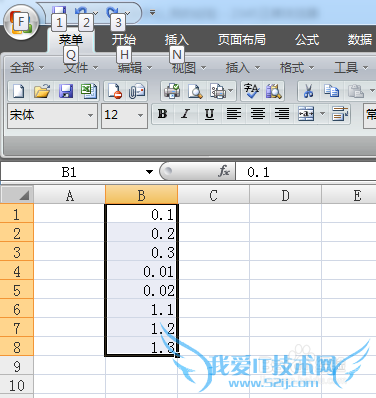Select cell containing 0.3

pyautogui.click(x=142, y=252)
